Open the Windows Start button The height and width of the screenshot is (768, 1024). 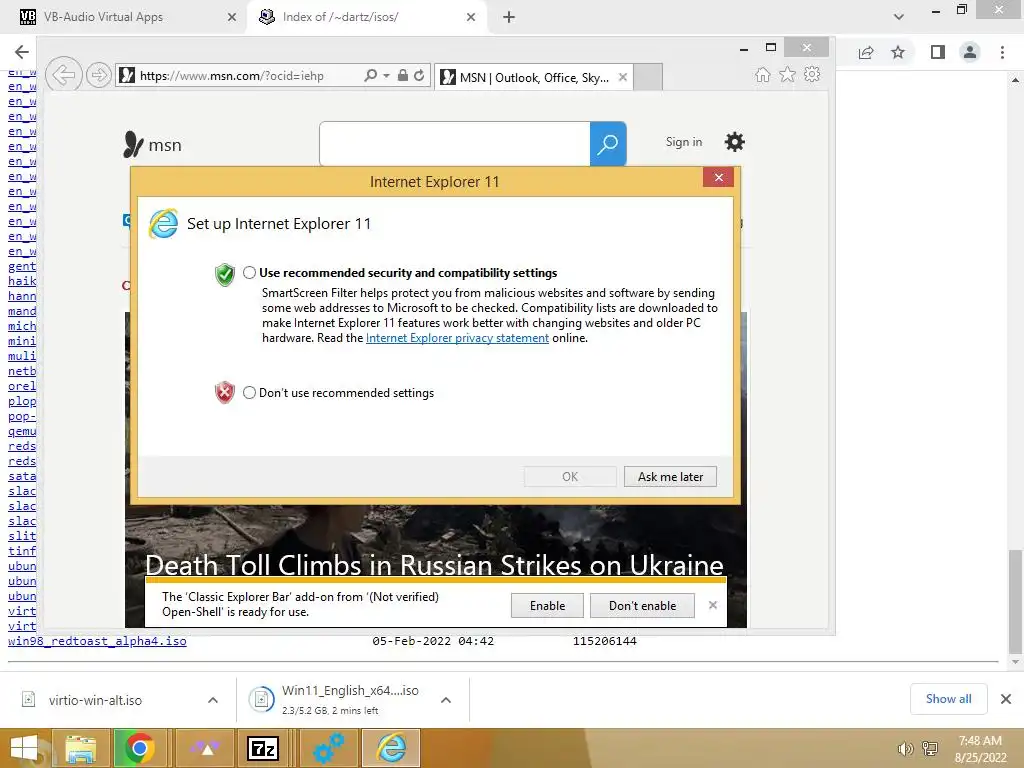click(x=24, y=748)
